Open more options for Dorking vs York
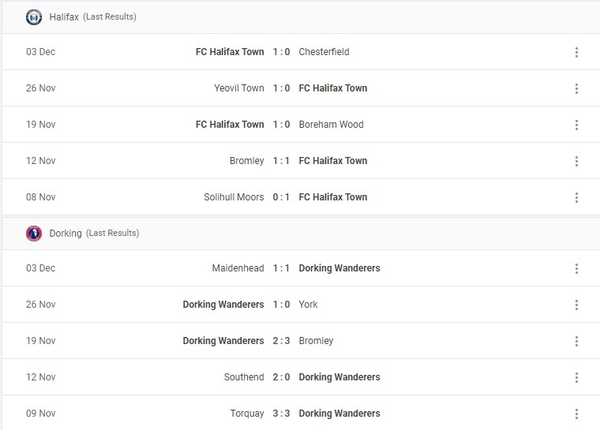Viewport: 600px width, 430px height. [x=576, y=304]
